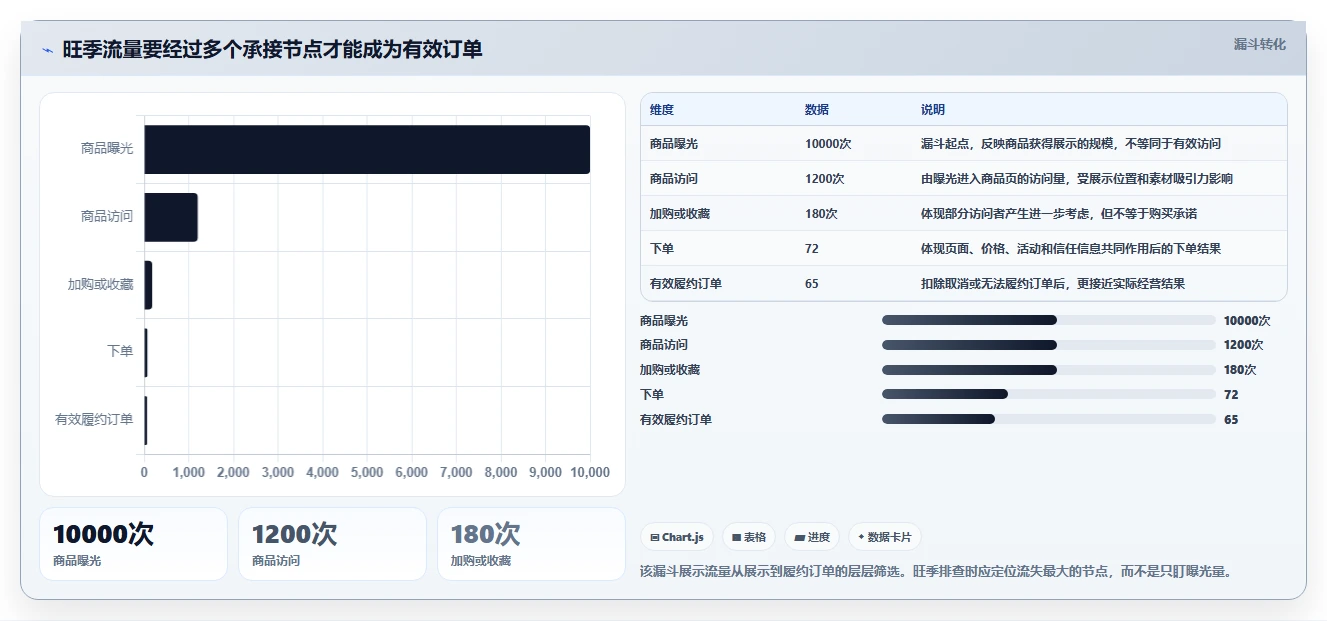This screenshot has height=621, width=1327.
Task: Click the Chart.js chip
Action: point(677,537)
